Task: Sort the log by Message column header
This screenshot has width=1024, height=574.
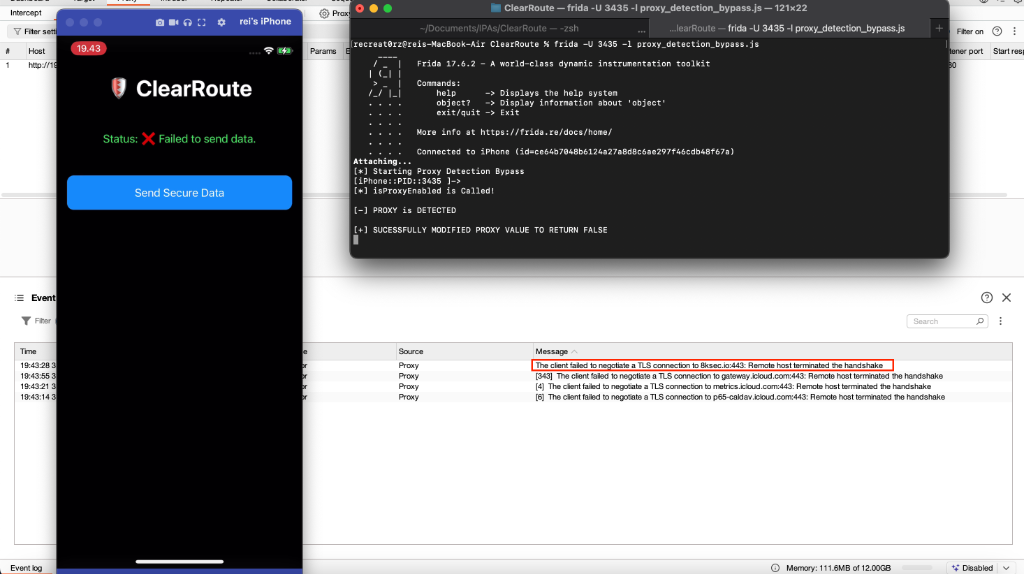Action: pyautogui.click(x=551, y=351)
